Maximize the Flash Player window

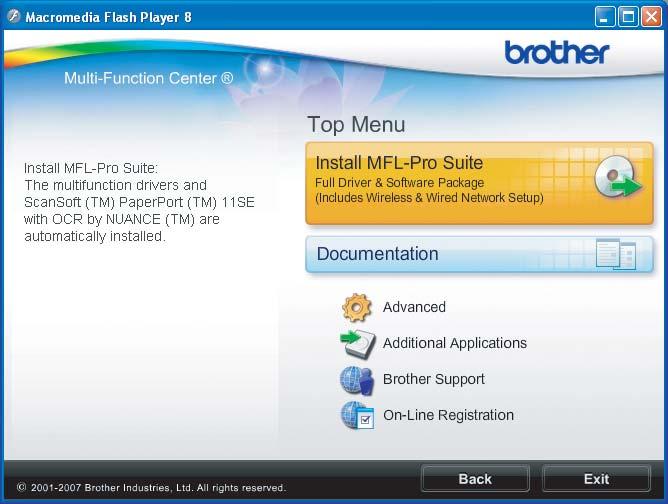coord(628,17)
